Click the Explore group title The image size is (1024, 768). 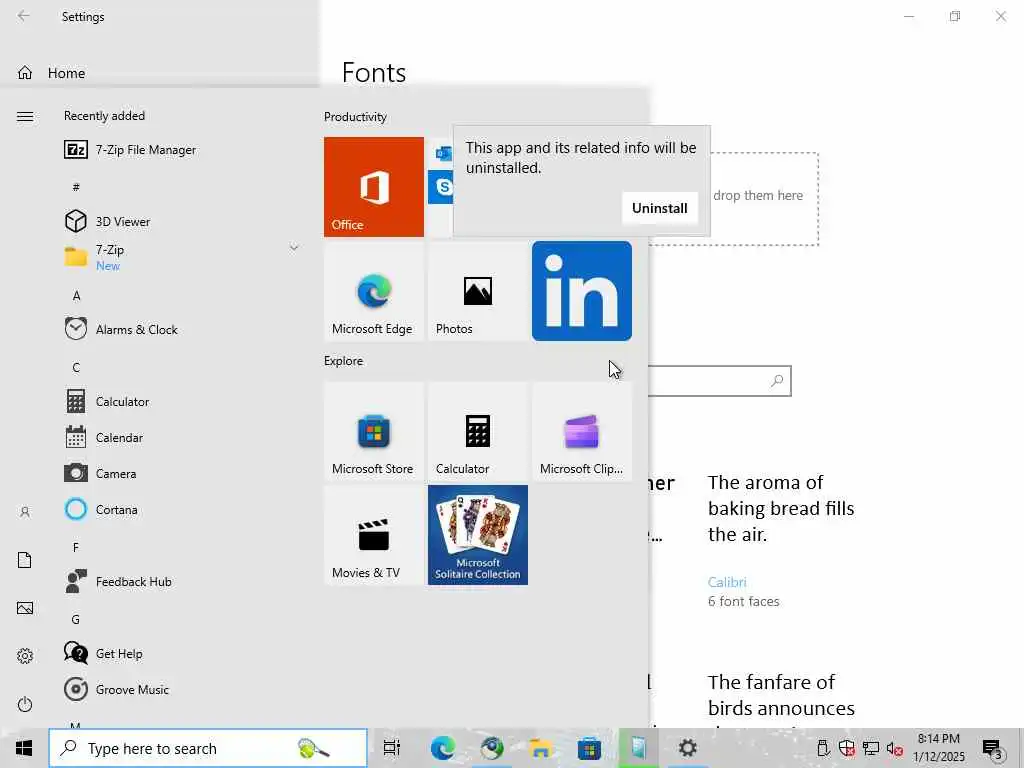(344, 360)
